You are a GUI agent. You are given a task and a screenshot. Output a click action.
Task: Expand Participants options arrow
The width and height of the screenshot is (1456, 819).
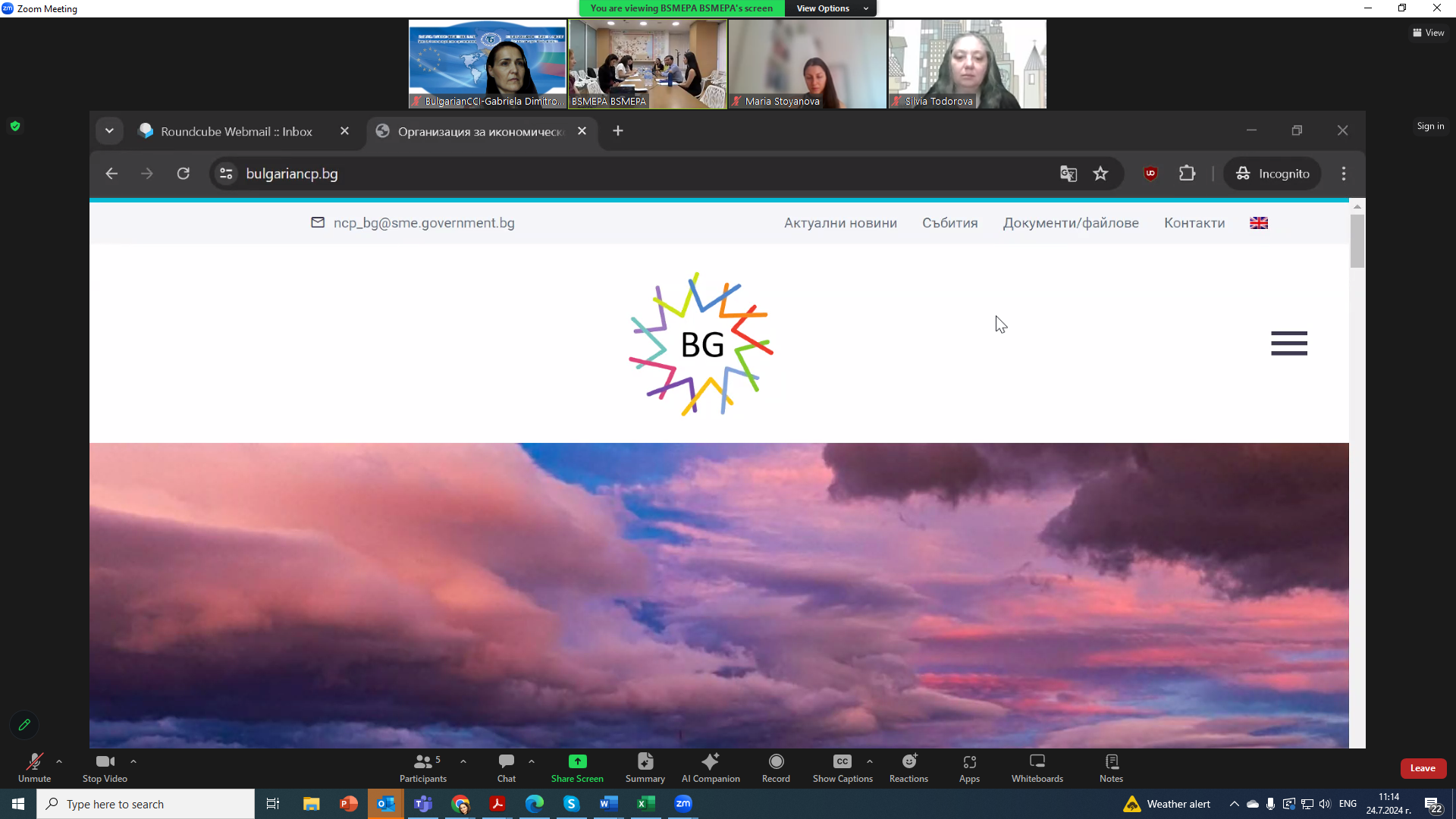click(x=463, y=761)
